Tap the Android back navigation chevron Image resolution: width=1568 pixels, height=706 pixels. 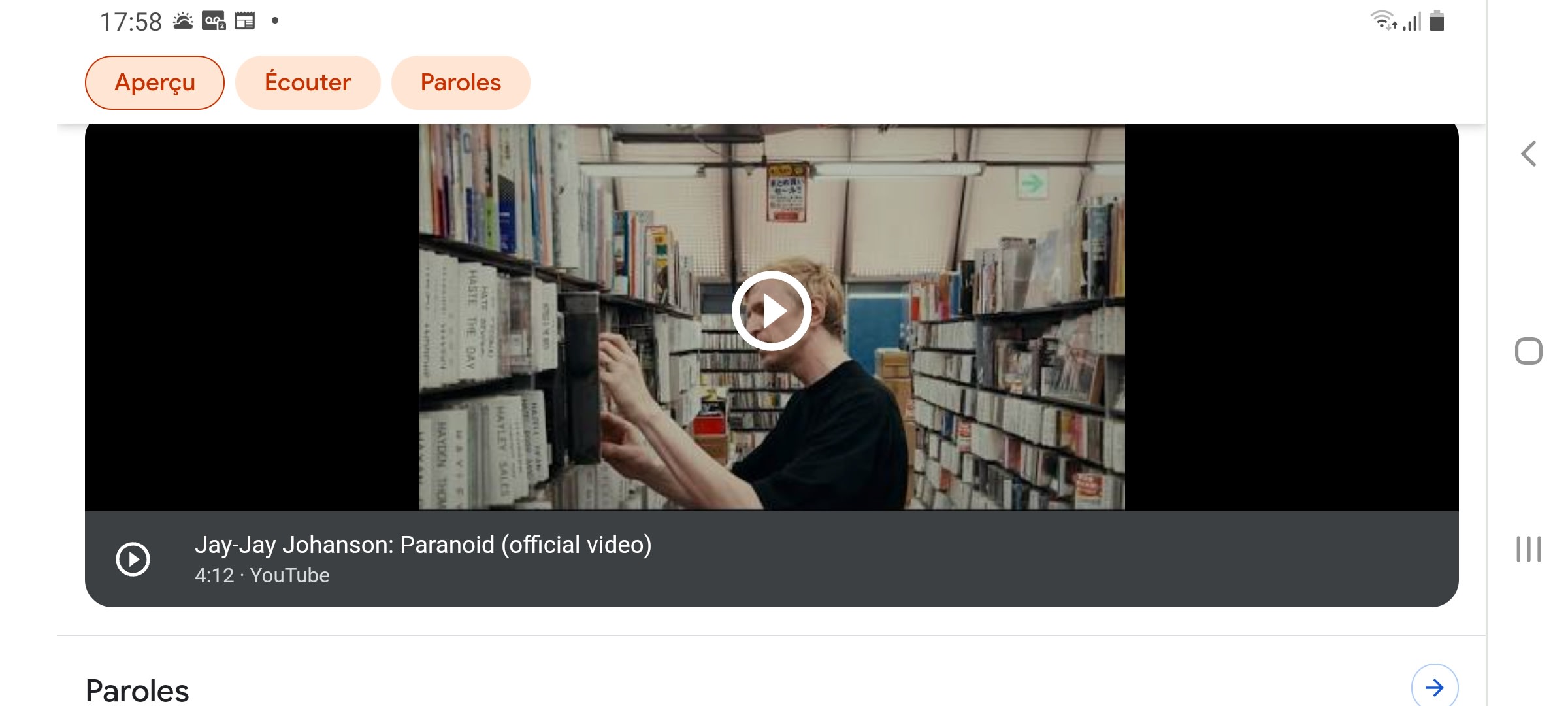tap(1528, 154)
